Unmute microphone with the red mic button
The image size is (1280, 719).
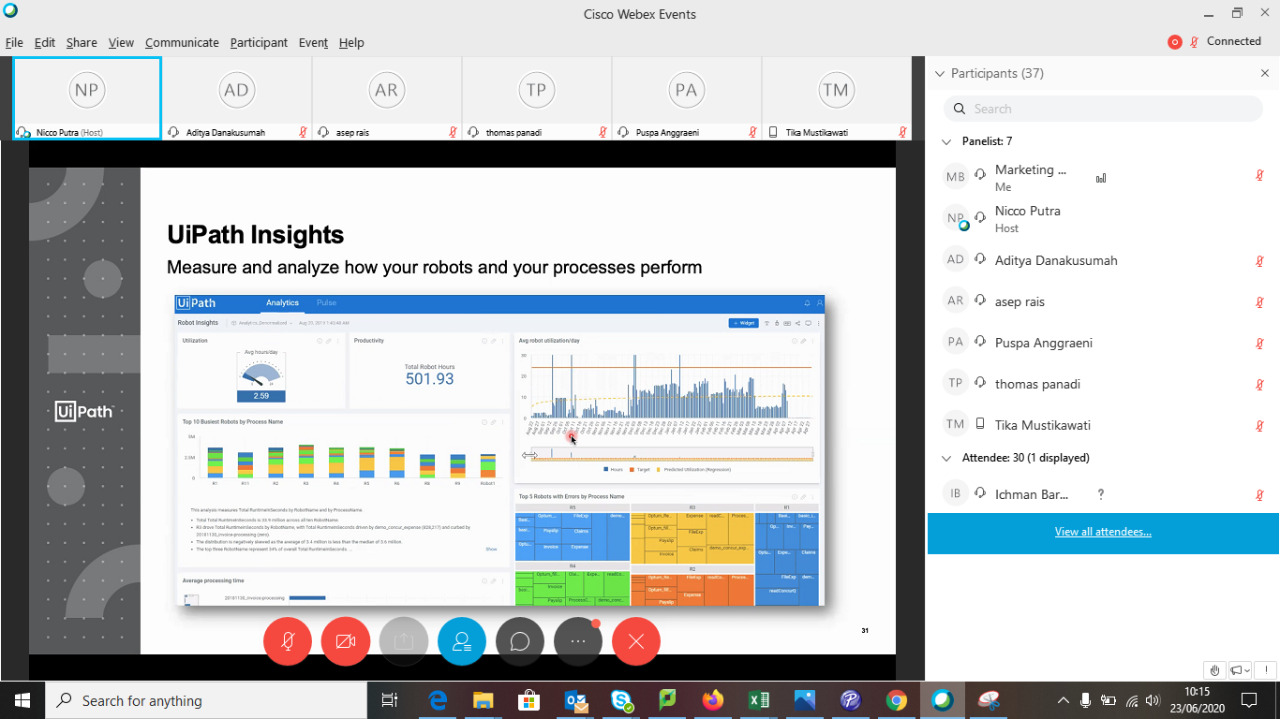tap(287, 642)
